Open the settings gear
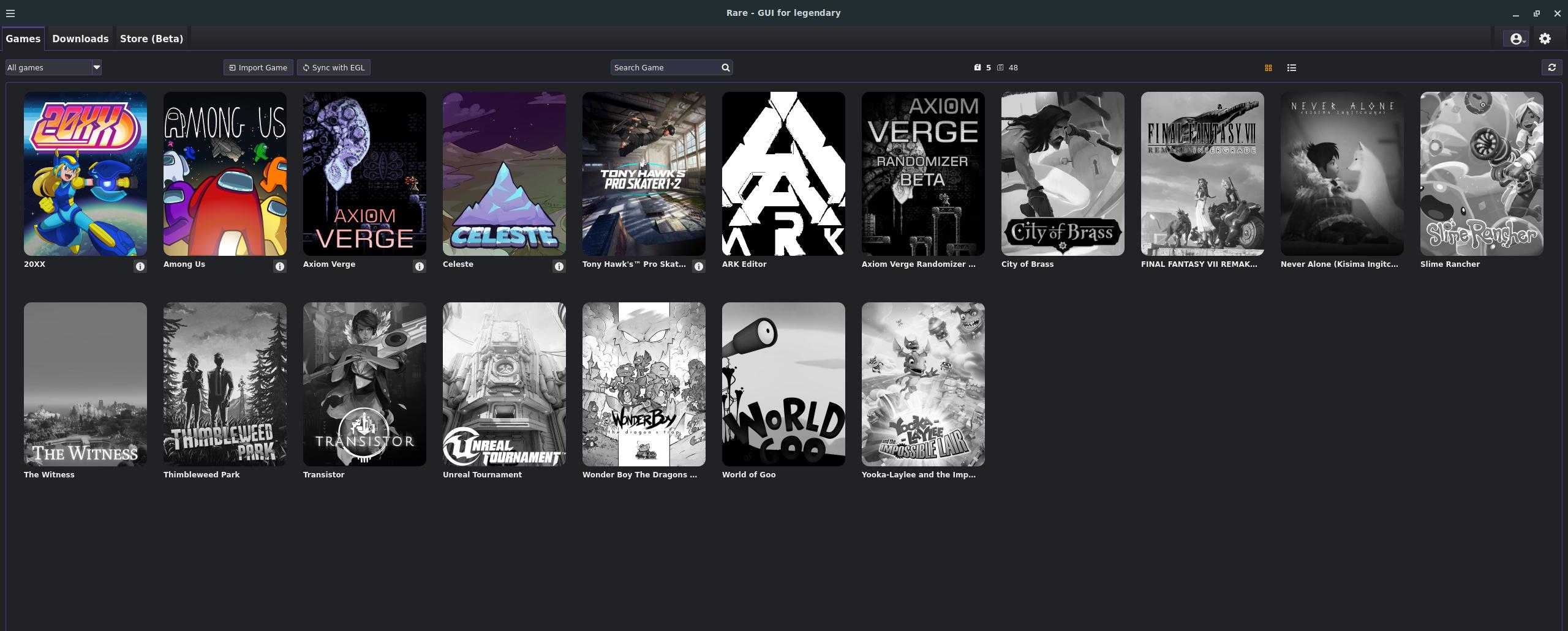 pyautogui.click(x=1545, y=39)
